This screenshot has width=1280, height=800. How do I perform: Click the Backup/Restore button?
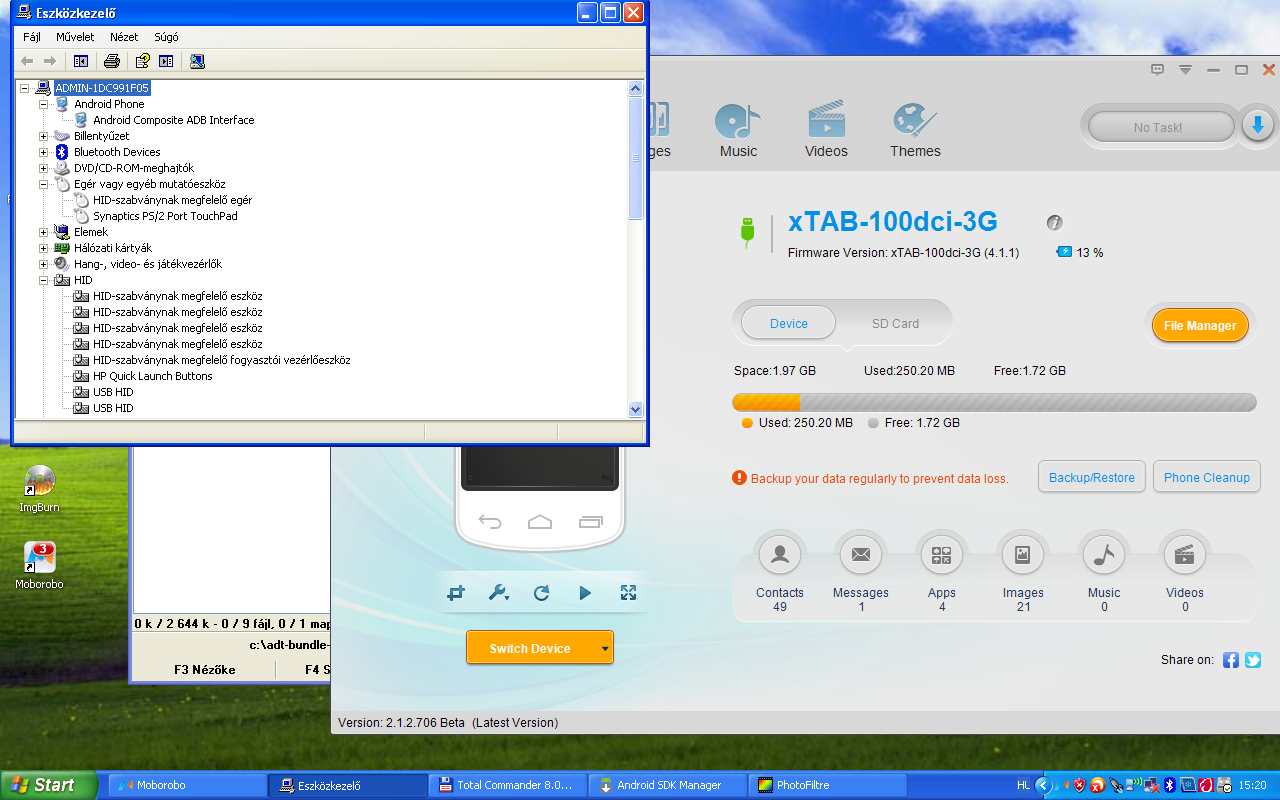(1091, 478)
